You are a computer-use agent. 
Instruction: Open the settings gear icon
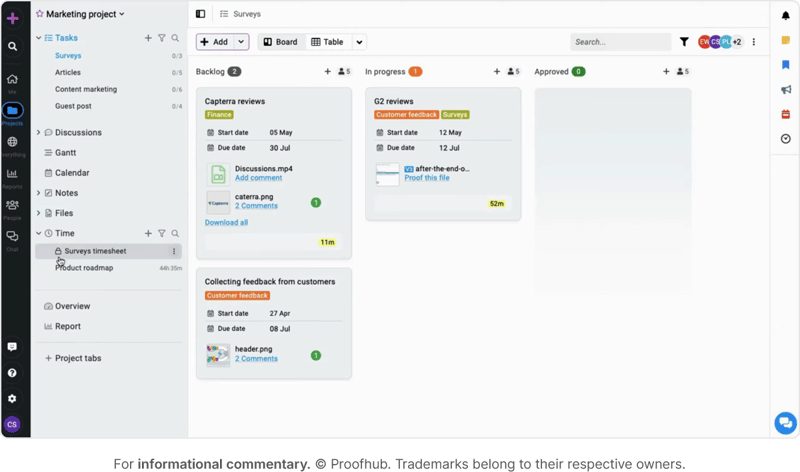point(12,399)
